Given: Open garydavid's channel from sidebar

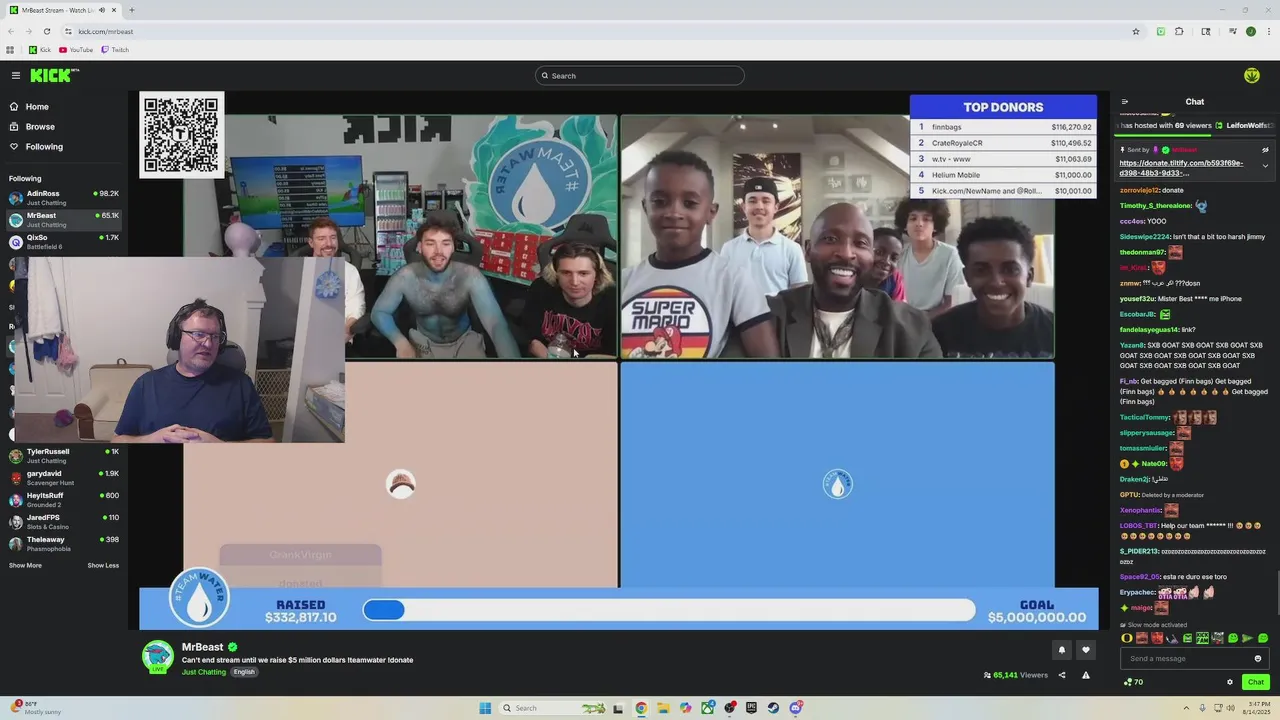Looking at the screenshot, I should (x=64, y=477).
